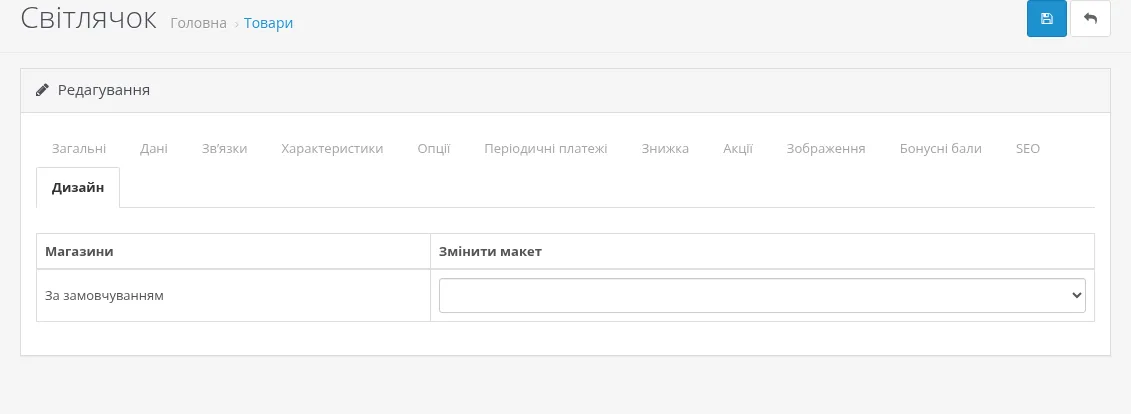Switch to the Опції tab
This screenshot has height=414, width=1131.
pyautogui.click(x=434, y=149)
